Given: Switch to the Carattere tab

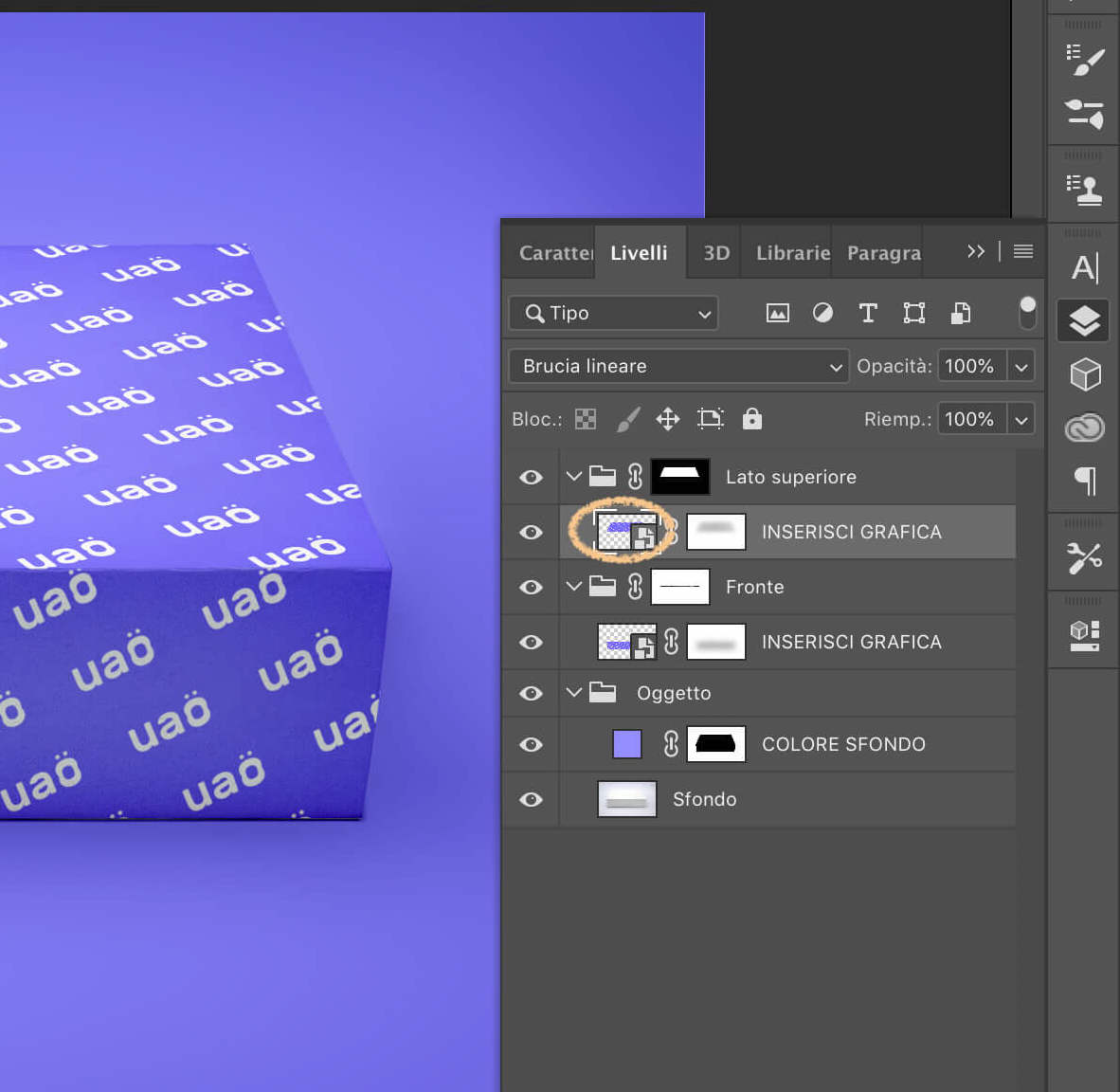Looking at the screenshot, I should (x=555, y=253).
